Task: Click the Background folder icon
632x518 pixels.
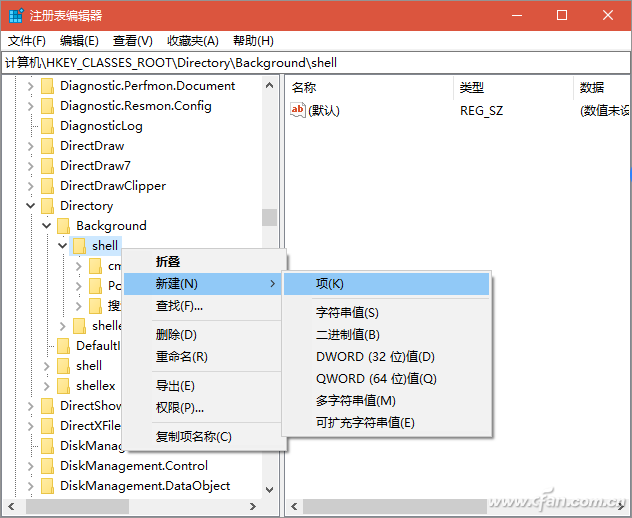Action: (64, 226)
